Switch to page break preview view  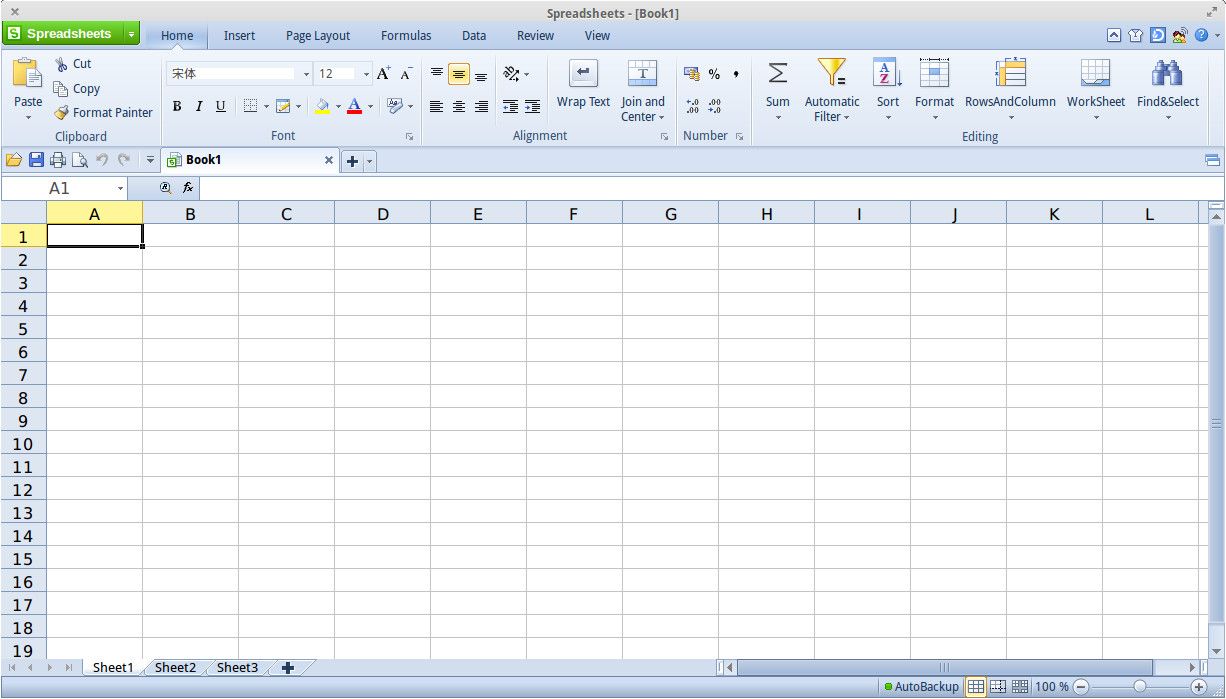tap(998, 687)
